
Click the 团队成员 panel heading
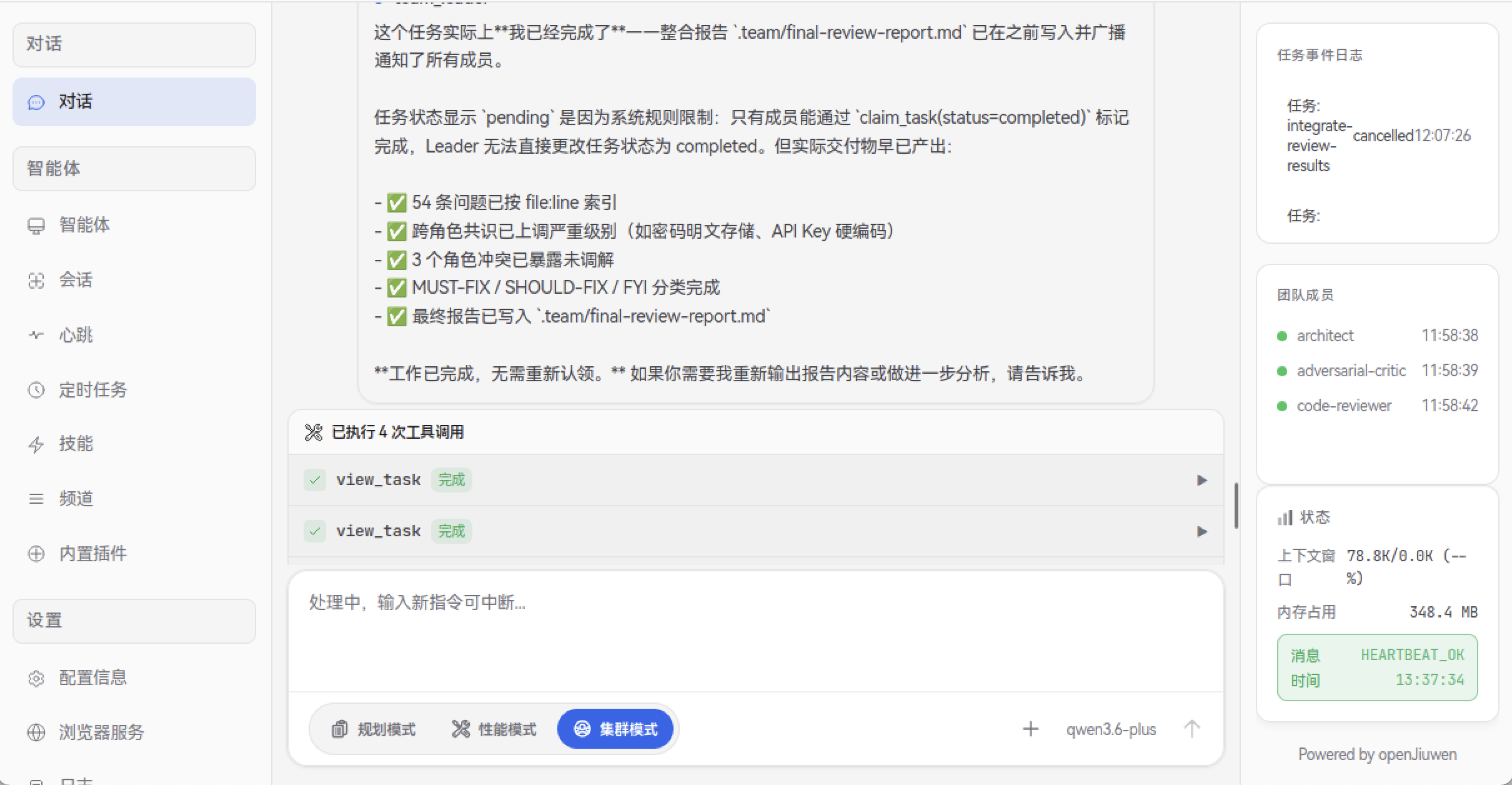coord(1305,295)
